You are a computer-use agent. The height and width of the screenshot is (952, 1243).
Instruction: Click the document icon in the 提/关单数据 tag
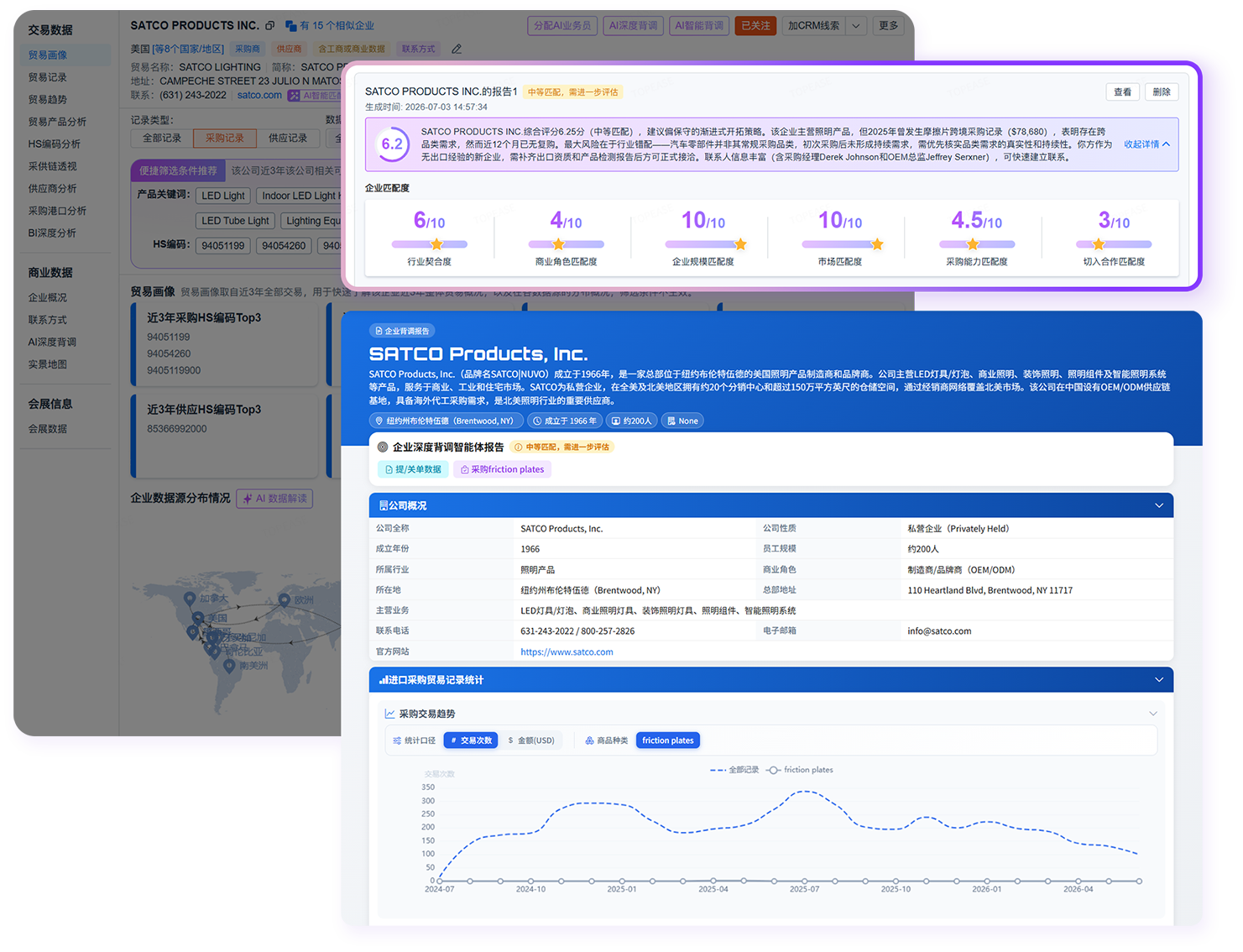389,469
